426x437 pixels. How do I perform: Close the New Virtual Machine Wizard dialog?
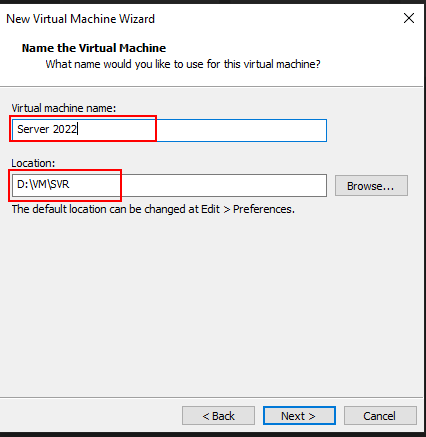[x=409, y=18]
